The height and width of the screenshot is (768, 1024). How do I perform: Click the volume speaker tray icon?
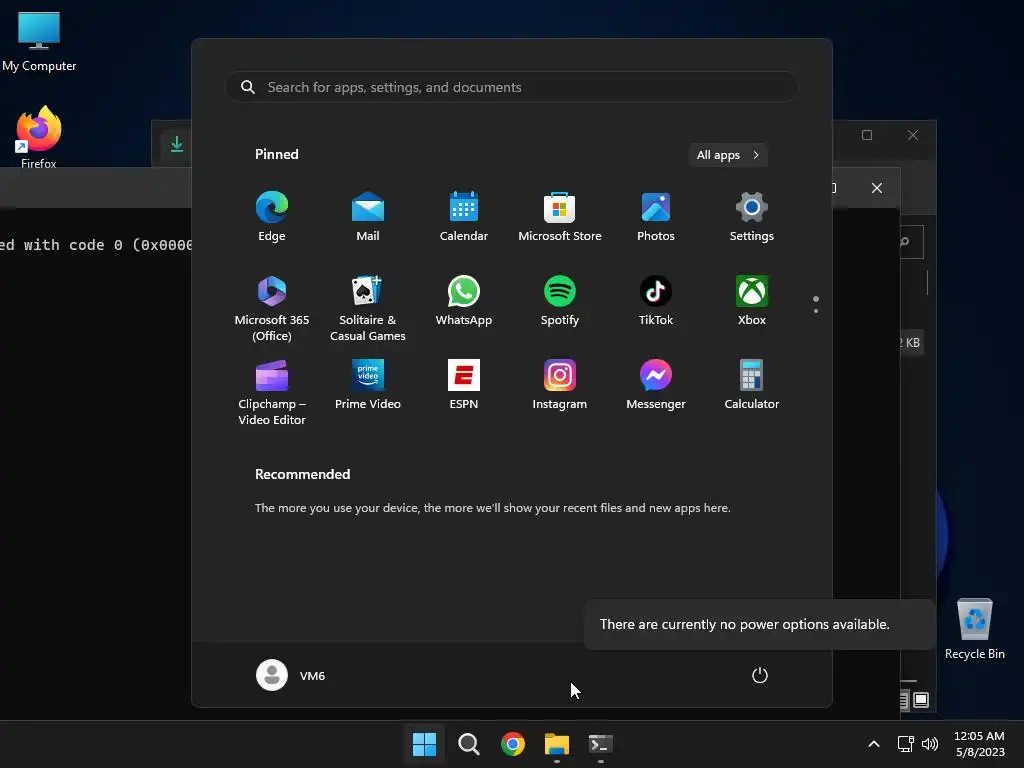930,744
